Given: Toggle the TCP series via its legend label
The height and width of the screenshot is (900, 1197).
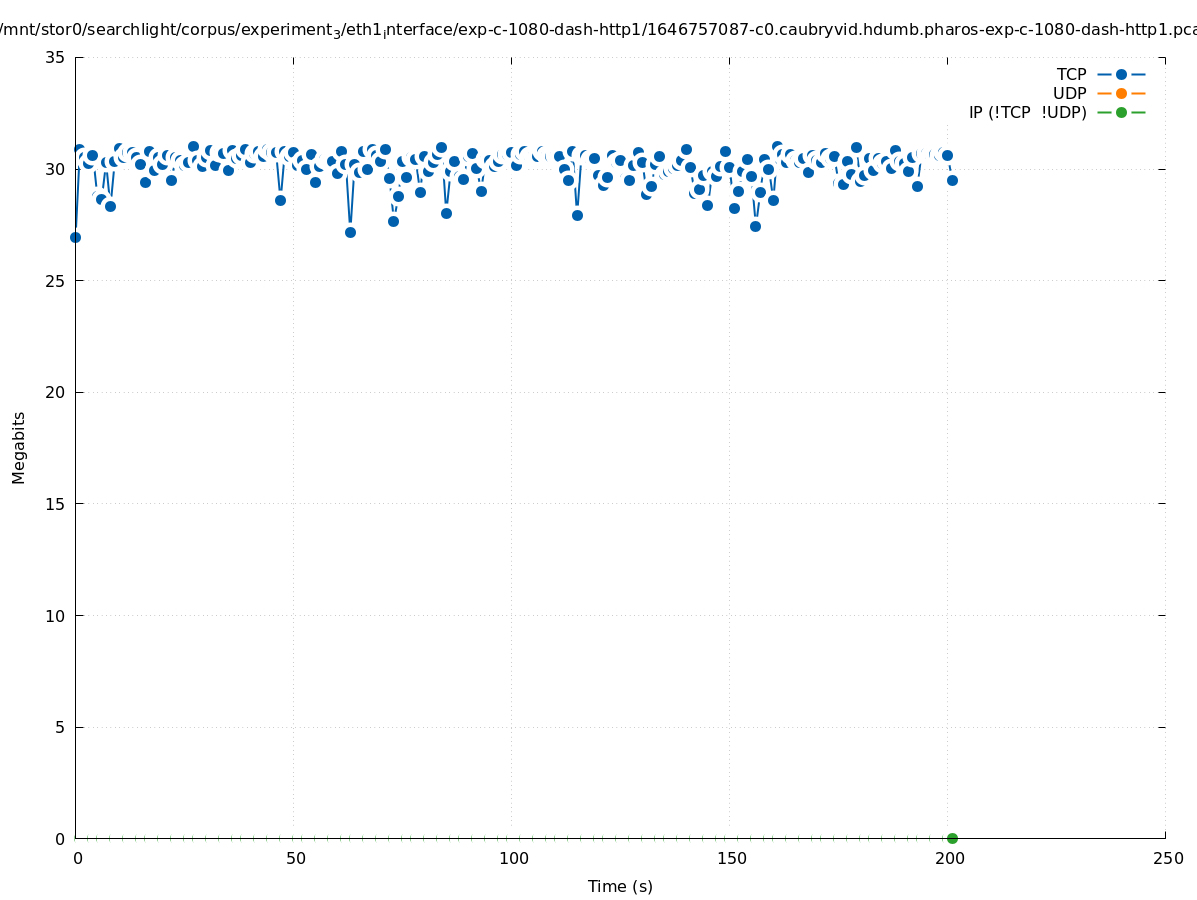Looking at the screenshot, I should 1071,74.
